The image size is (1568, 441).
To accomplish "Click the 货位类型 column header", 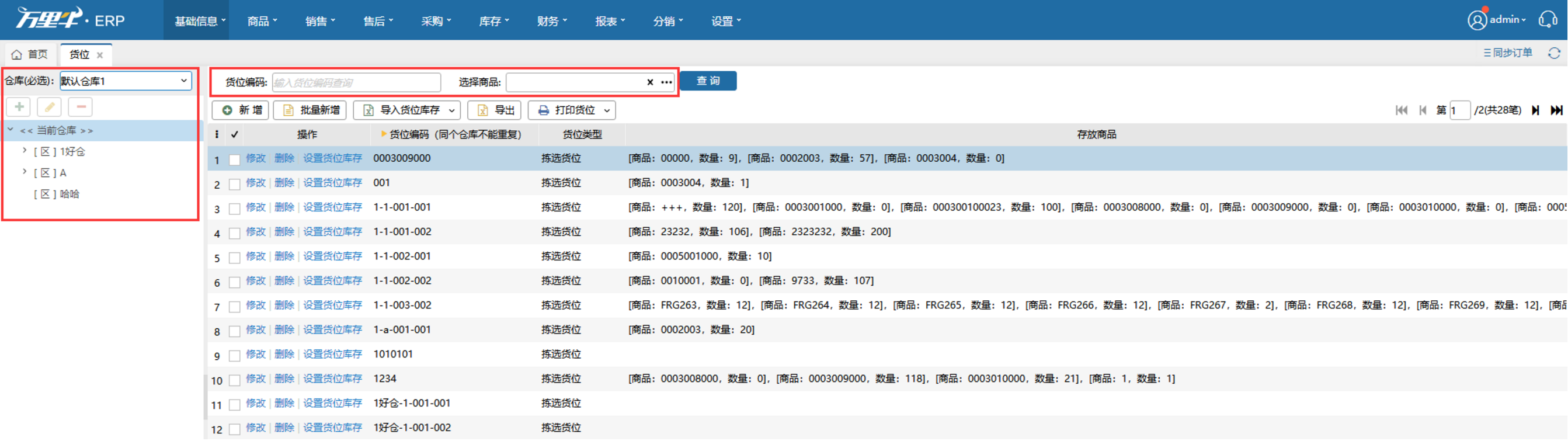I will coord(582,134).
